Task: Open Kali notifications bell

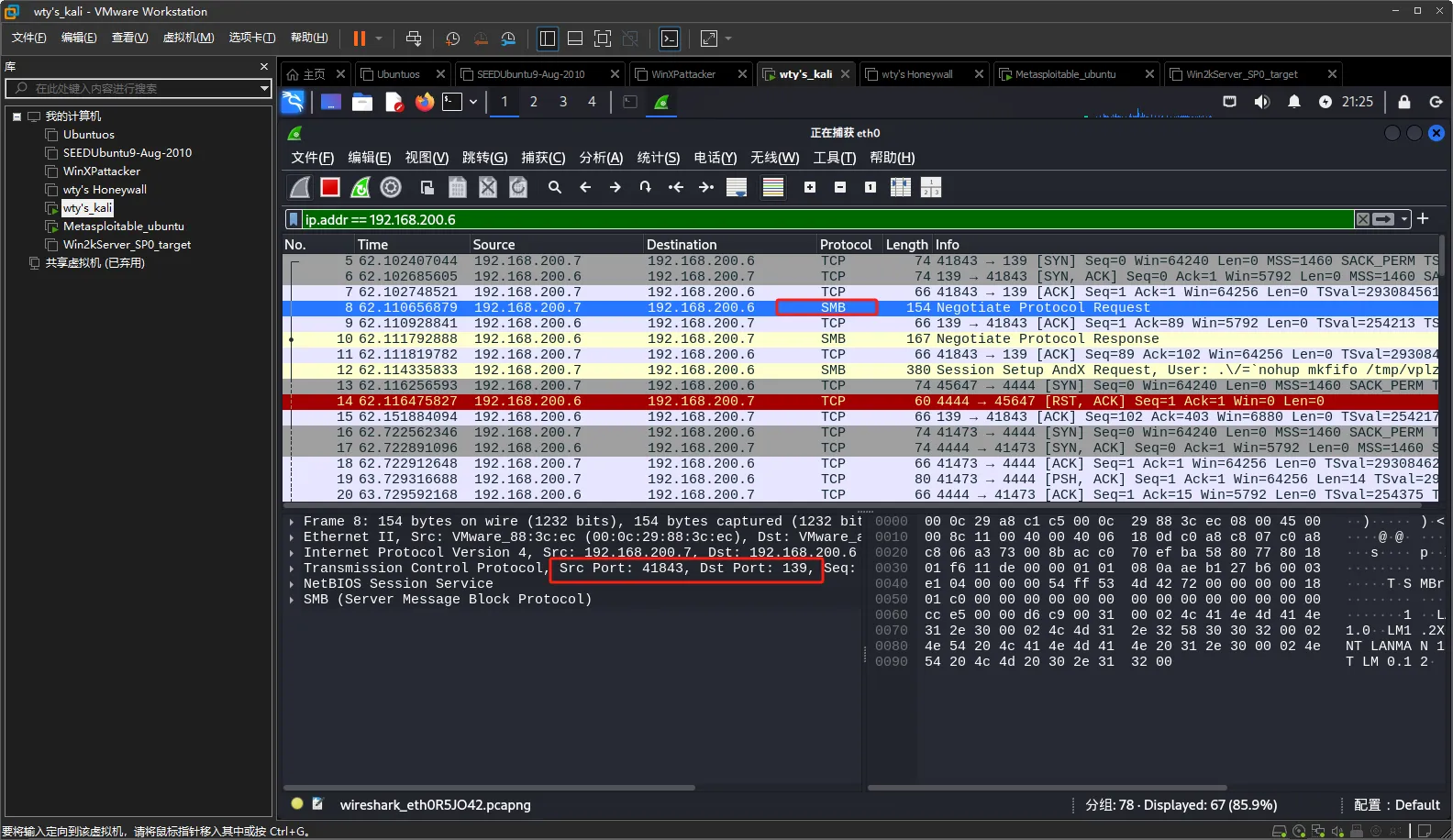Action: (x=1294, y=102)
